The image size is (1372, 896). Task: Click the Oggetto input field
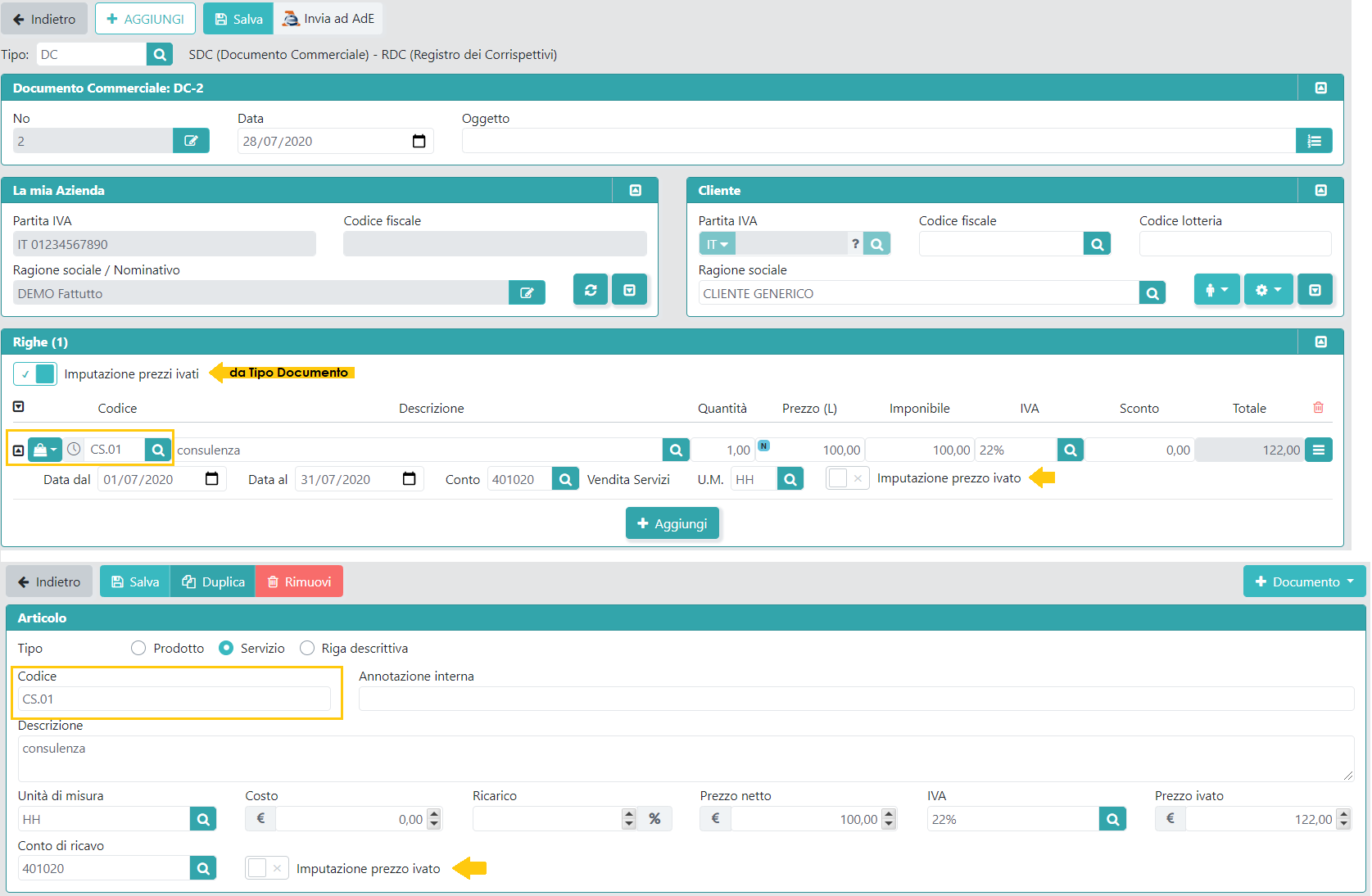coord(879,141)
